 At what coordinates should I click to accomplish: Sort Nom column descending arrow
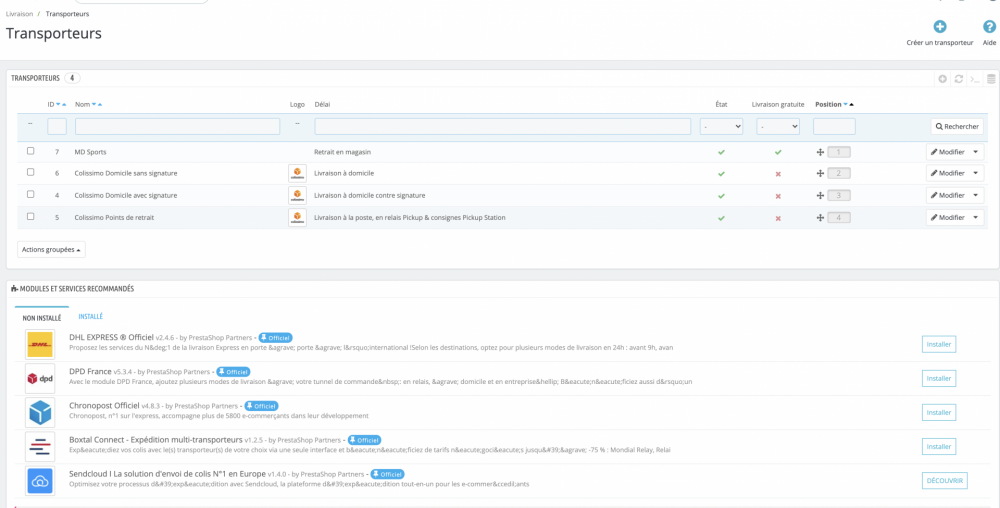point(94,105)
